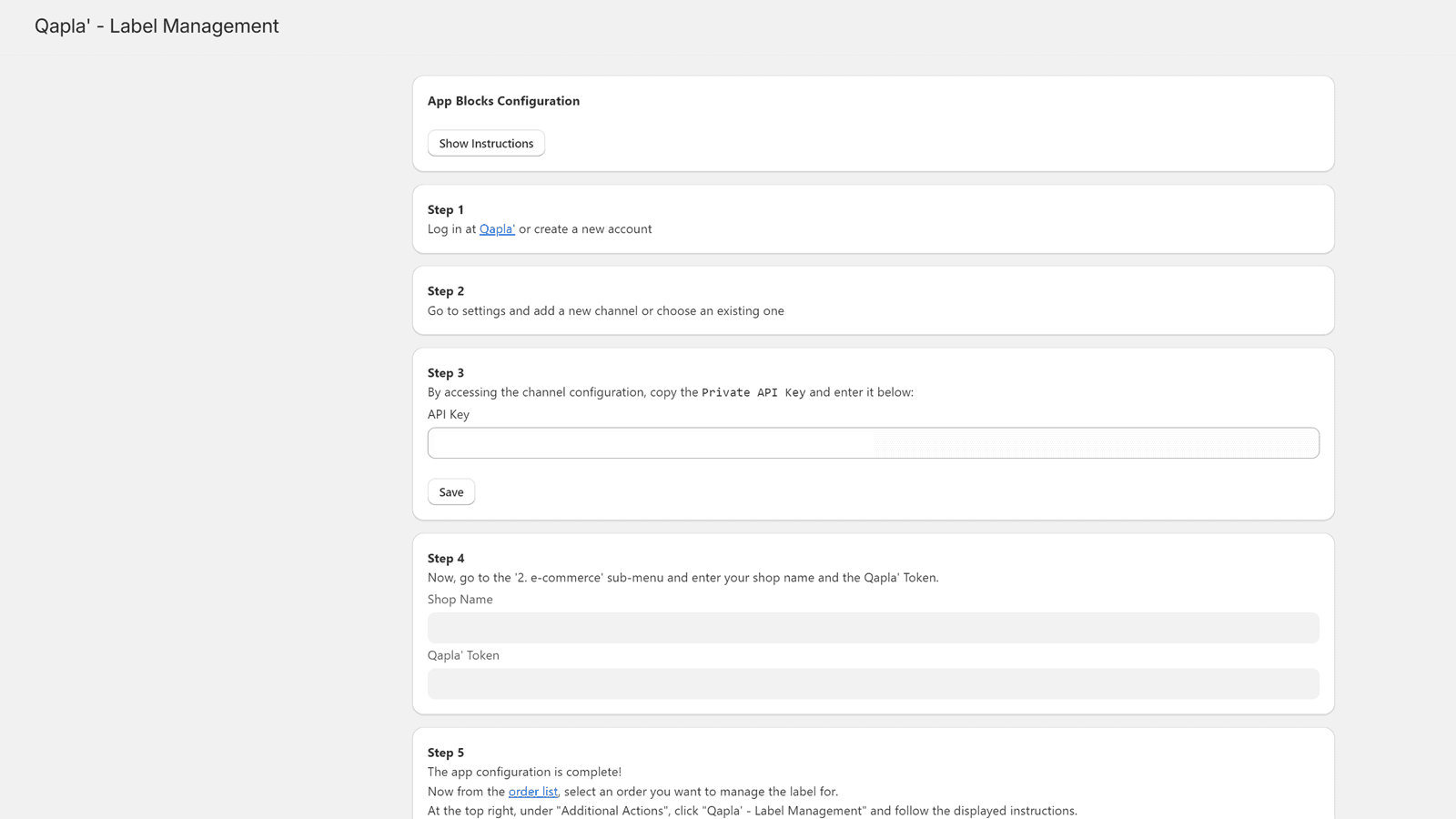Screen dimensions: 1456x819
Task: Click the Step 3 heading
Action: click(x=445, y=373)
